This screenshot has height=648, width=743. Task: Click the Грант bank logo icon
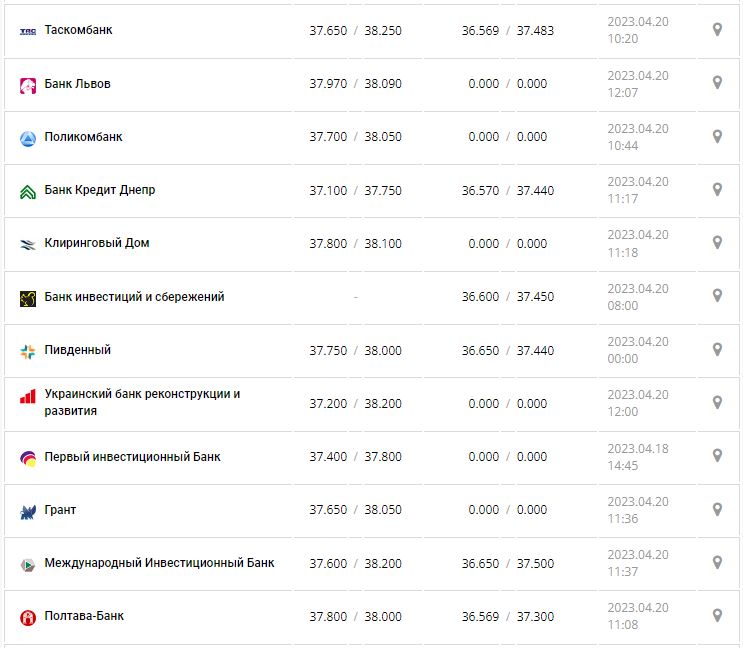[28, 511]
